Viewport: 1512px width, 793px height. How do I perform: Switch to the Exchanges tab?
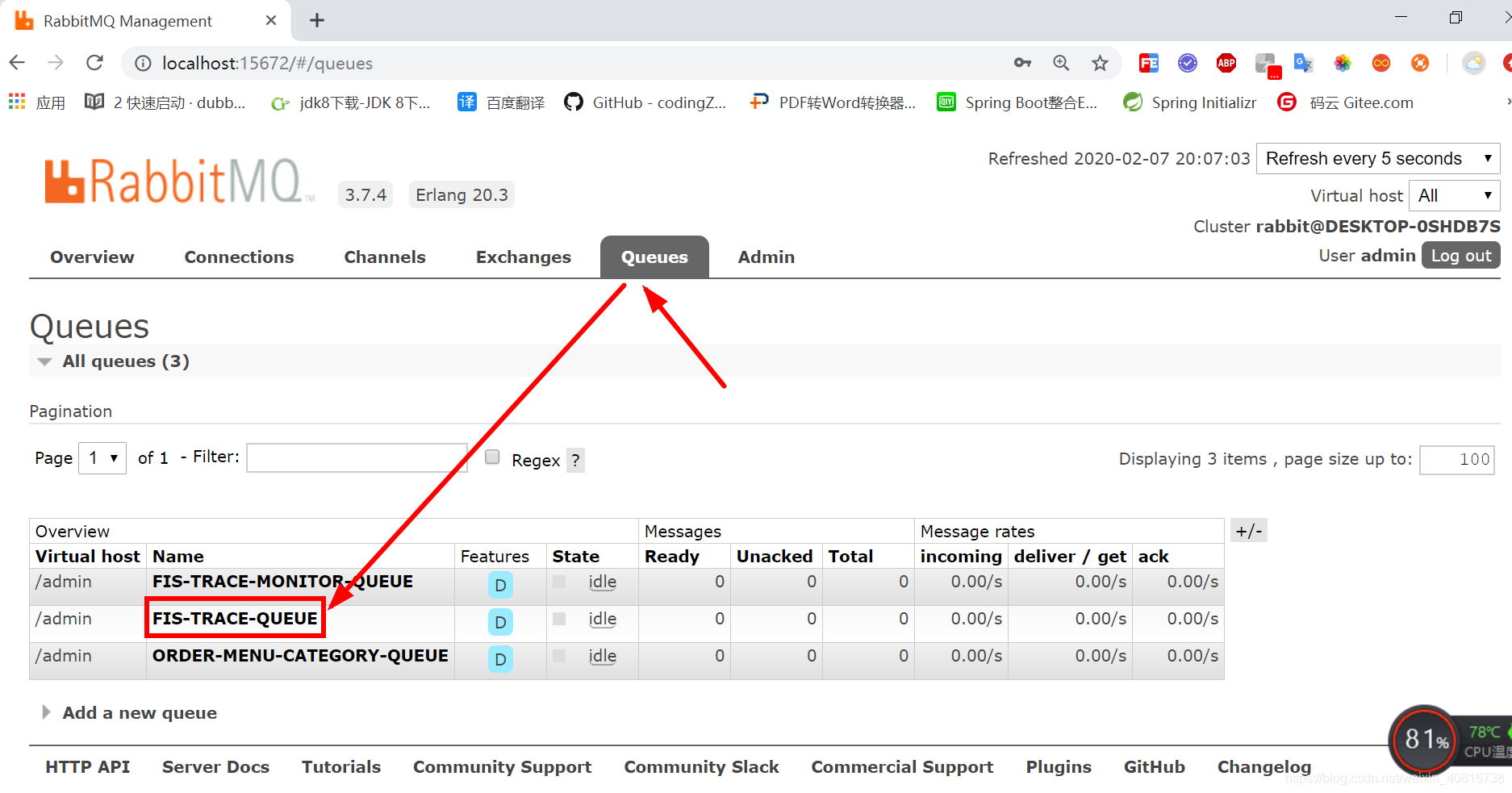[524, 257]
